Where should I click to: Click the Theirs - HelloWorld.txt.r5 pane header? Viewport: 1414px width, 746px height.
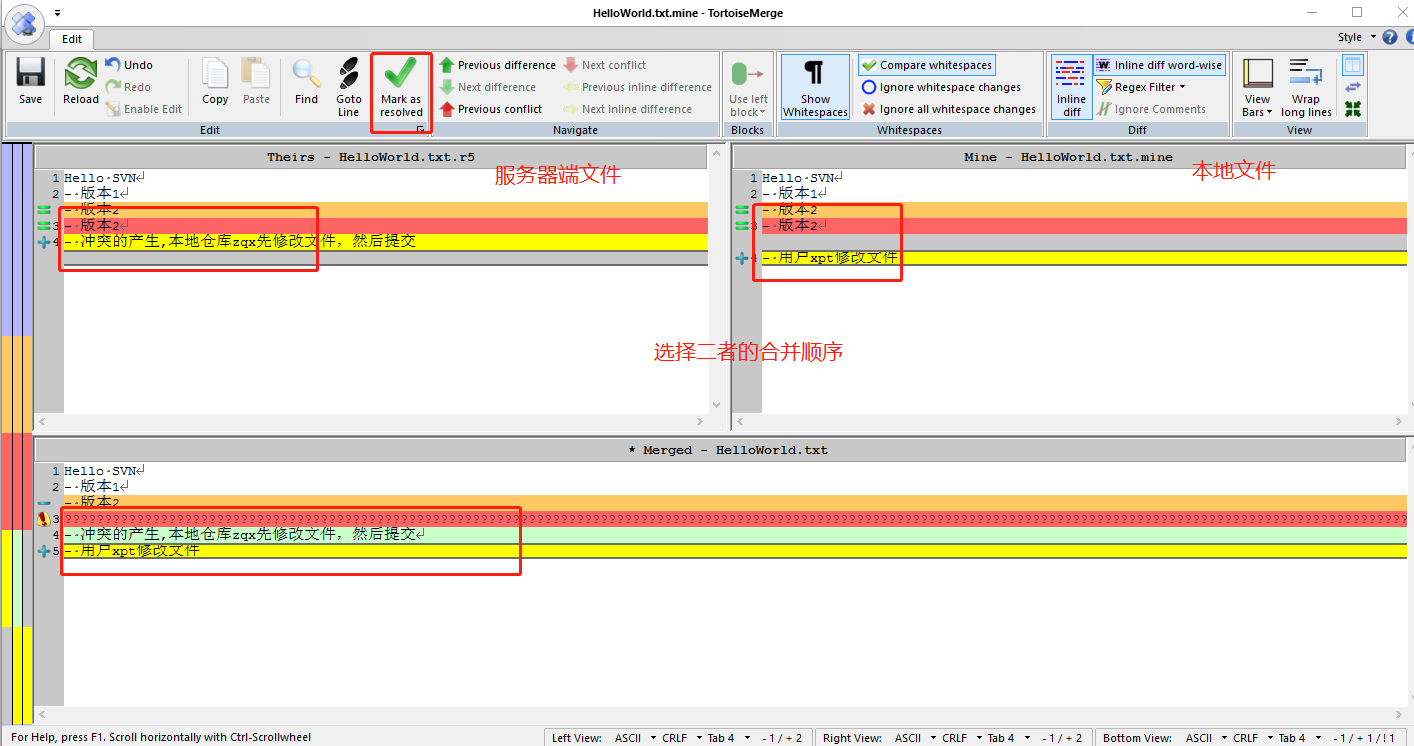(x=370, y=157)
